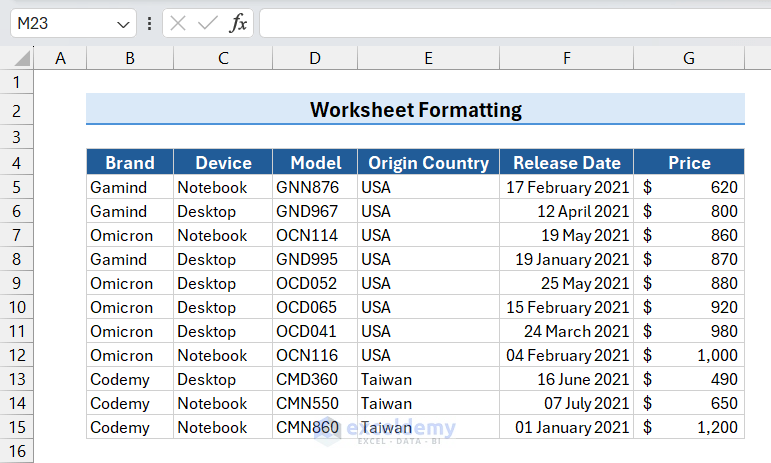The image size is (771, 463).
Task: Select the price cell showing 490
Action: pos(689,379)
